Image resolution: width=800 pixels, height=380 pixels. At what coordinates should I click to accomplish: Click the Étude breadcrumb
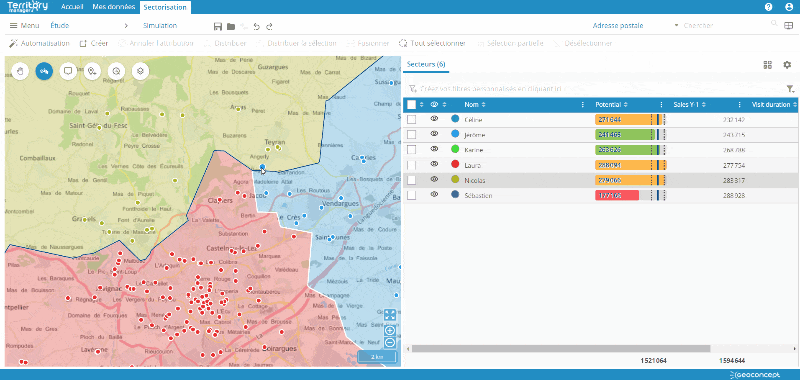tap(60, 26)
